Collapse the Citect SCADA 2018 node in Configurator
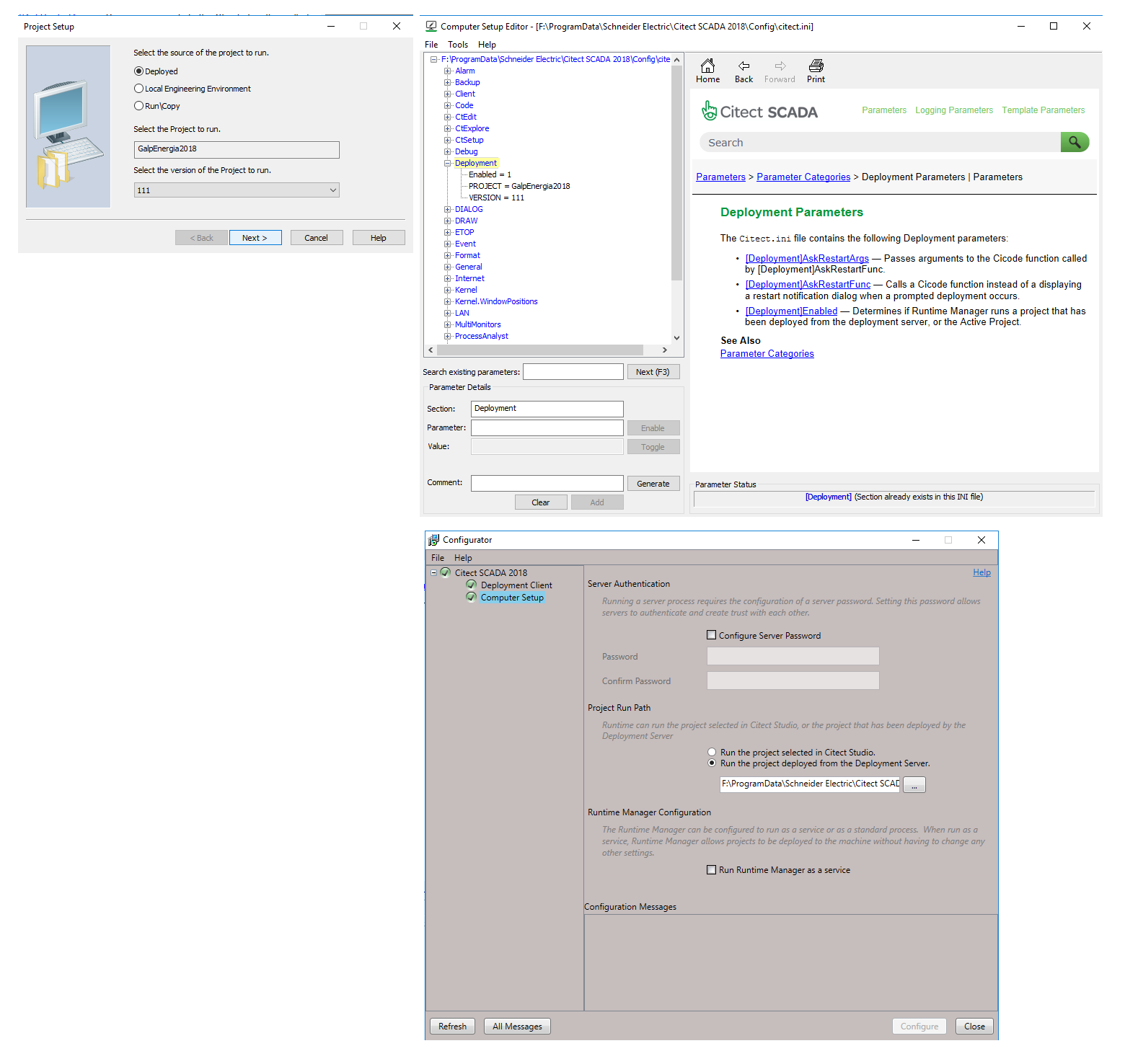The width and height of the screenshot is (1125, 1064). pos(433,572)
